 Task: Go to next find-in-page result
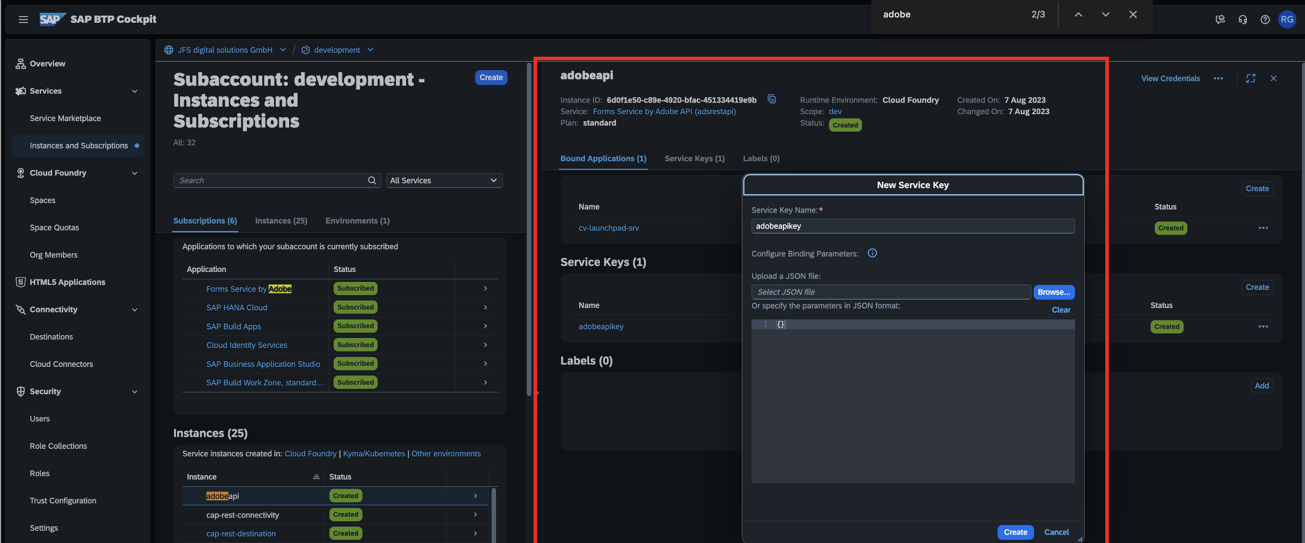(1105, 15)
